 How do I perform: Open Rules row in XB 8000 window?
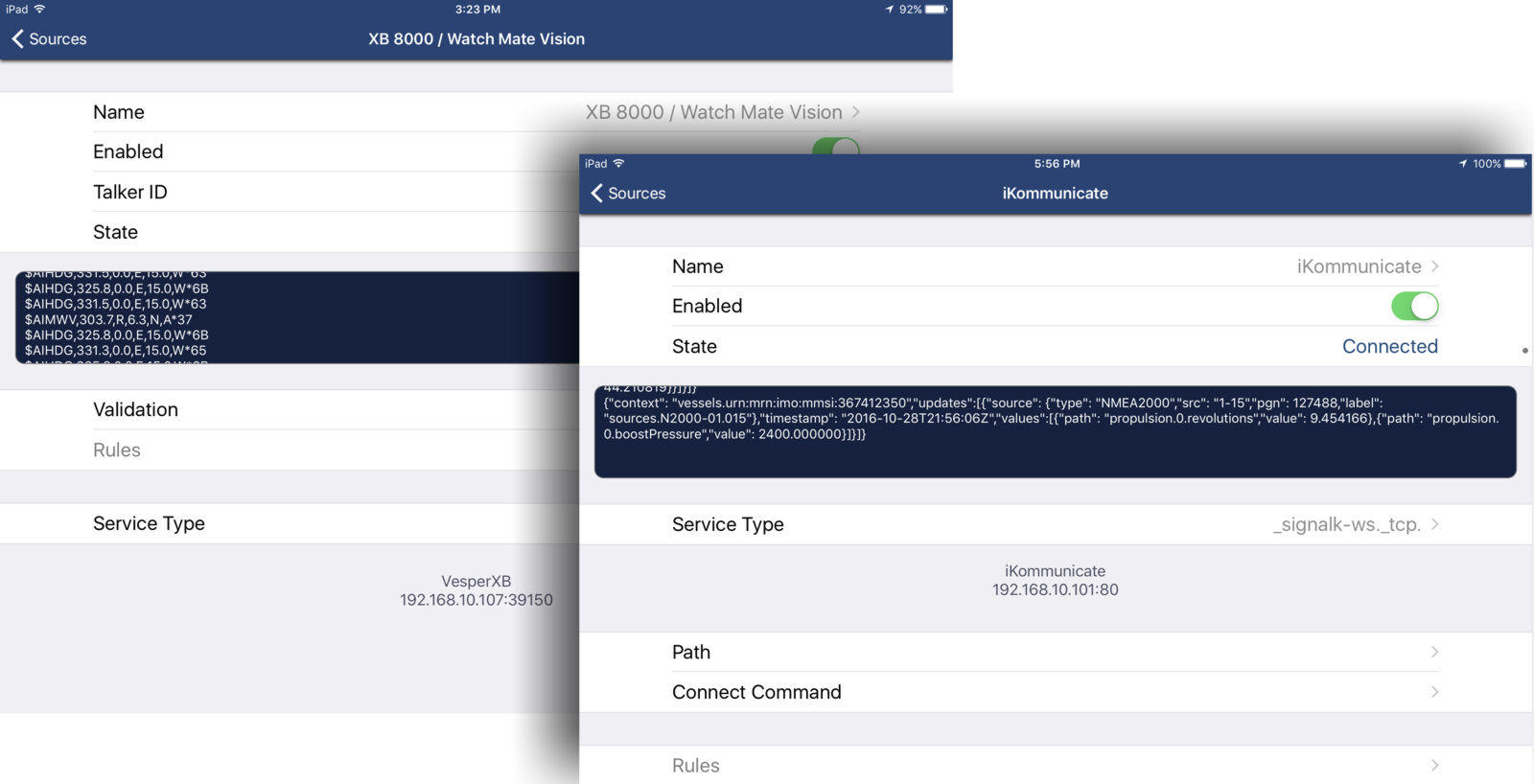tap(290, 450)
